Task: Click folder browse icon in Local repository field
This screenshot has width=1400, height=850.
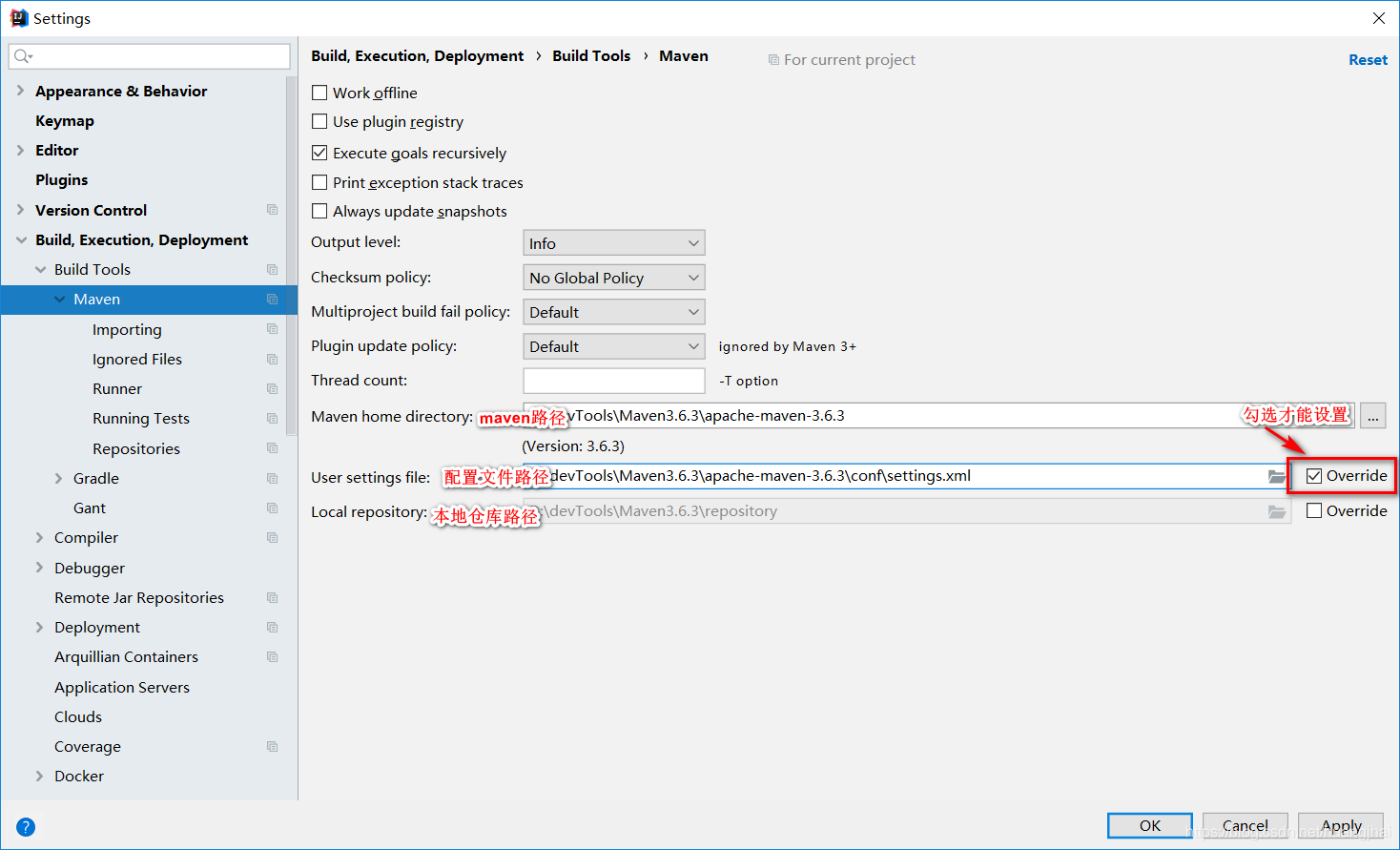Action: [x=1277, y=511]
